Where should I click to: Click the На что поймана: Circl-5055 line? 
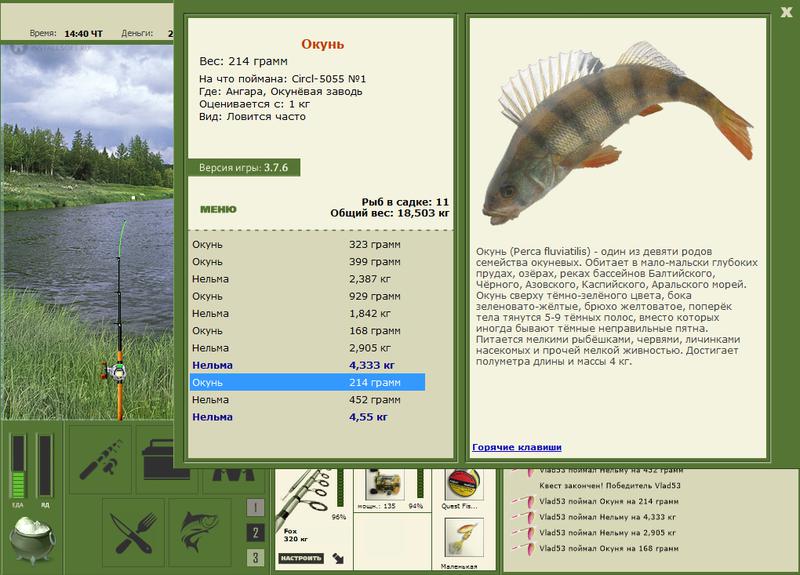(283, 79)
